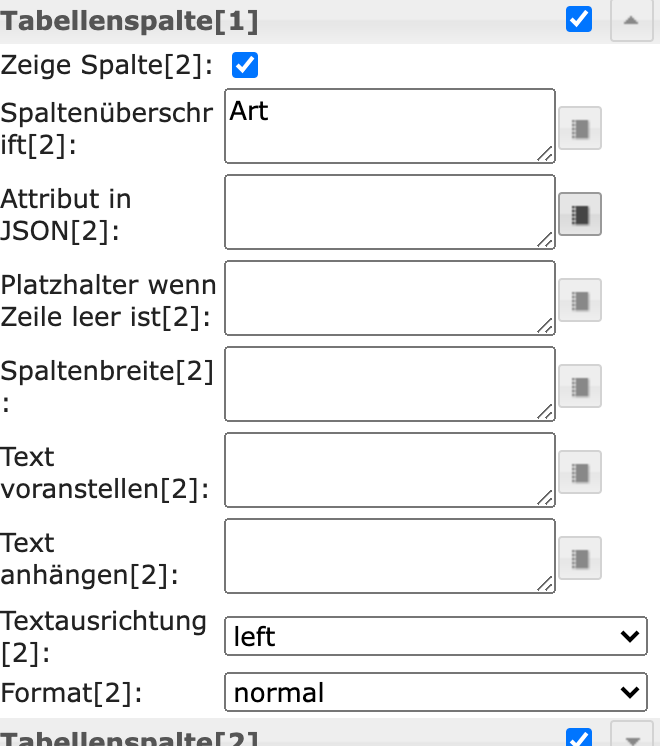The width and height of the screenshot is (670, 746).
Task: Click the Attribut in JSON[2] text field
Action: [389, 212]
